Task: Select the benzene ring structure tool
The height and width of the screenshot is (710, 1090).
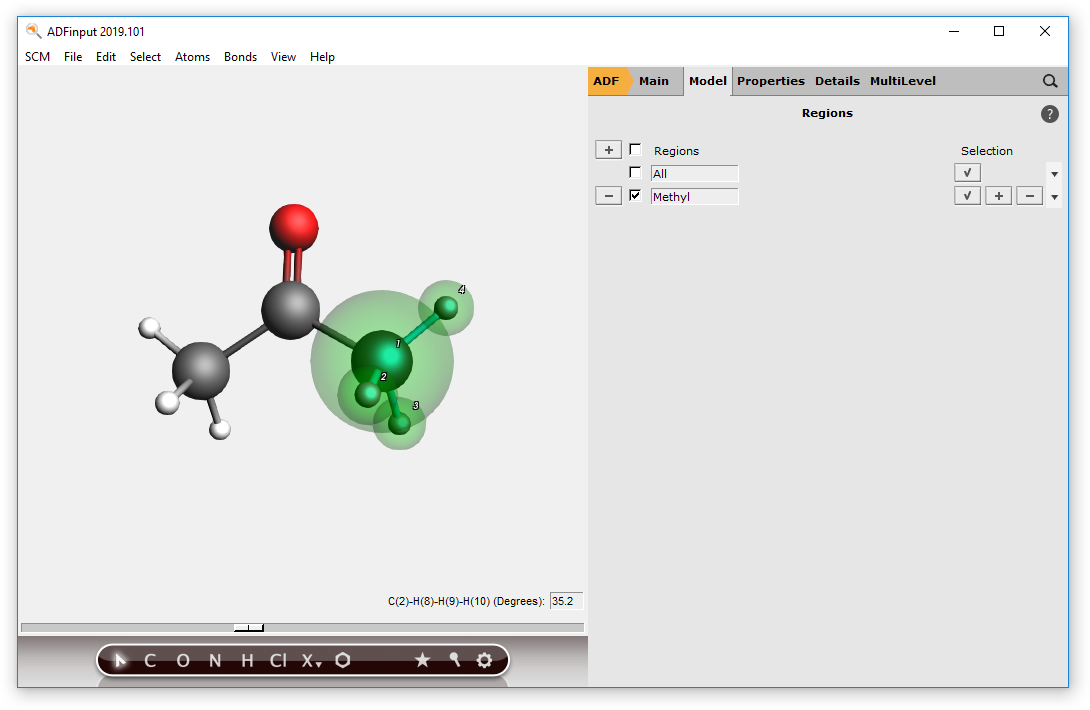Action: [343, 660]
